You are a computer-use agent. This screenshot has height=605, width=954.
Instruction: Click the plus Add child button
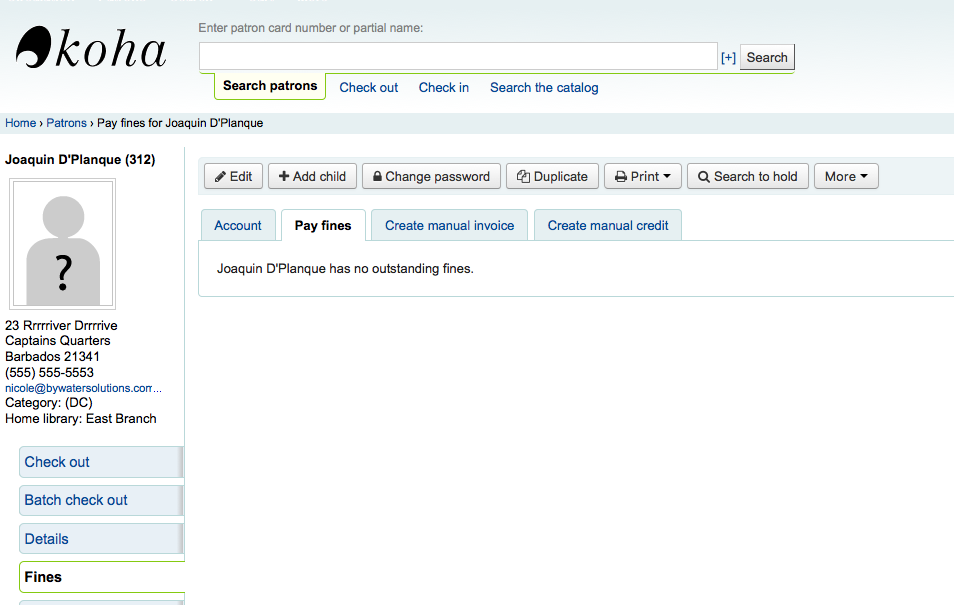point(312,176)
